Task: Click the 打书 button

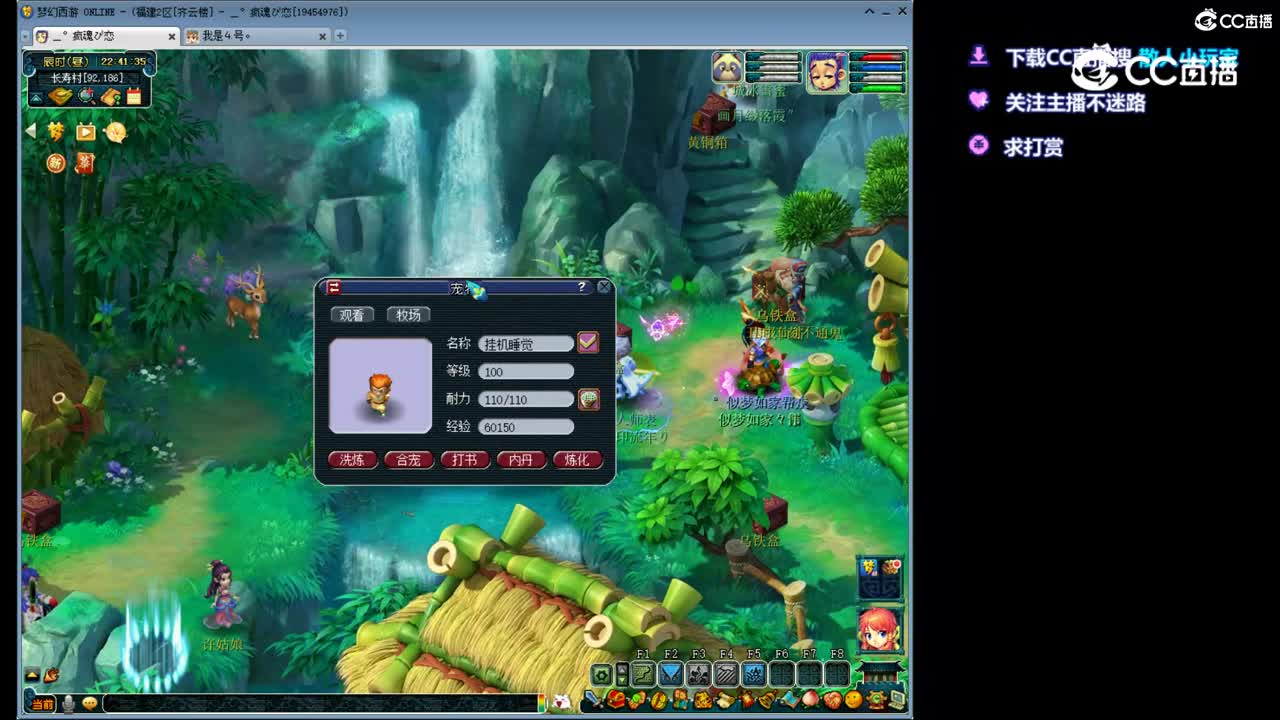Action: [x=465, y=460]
